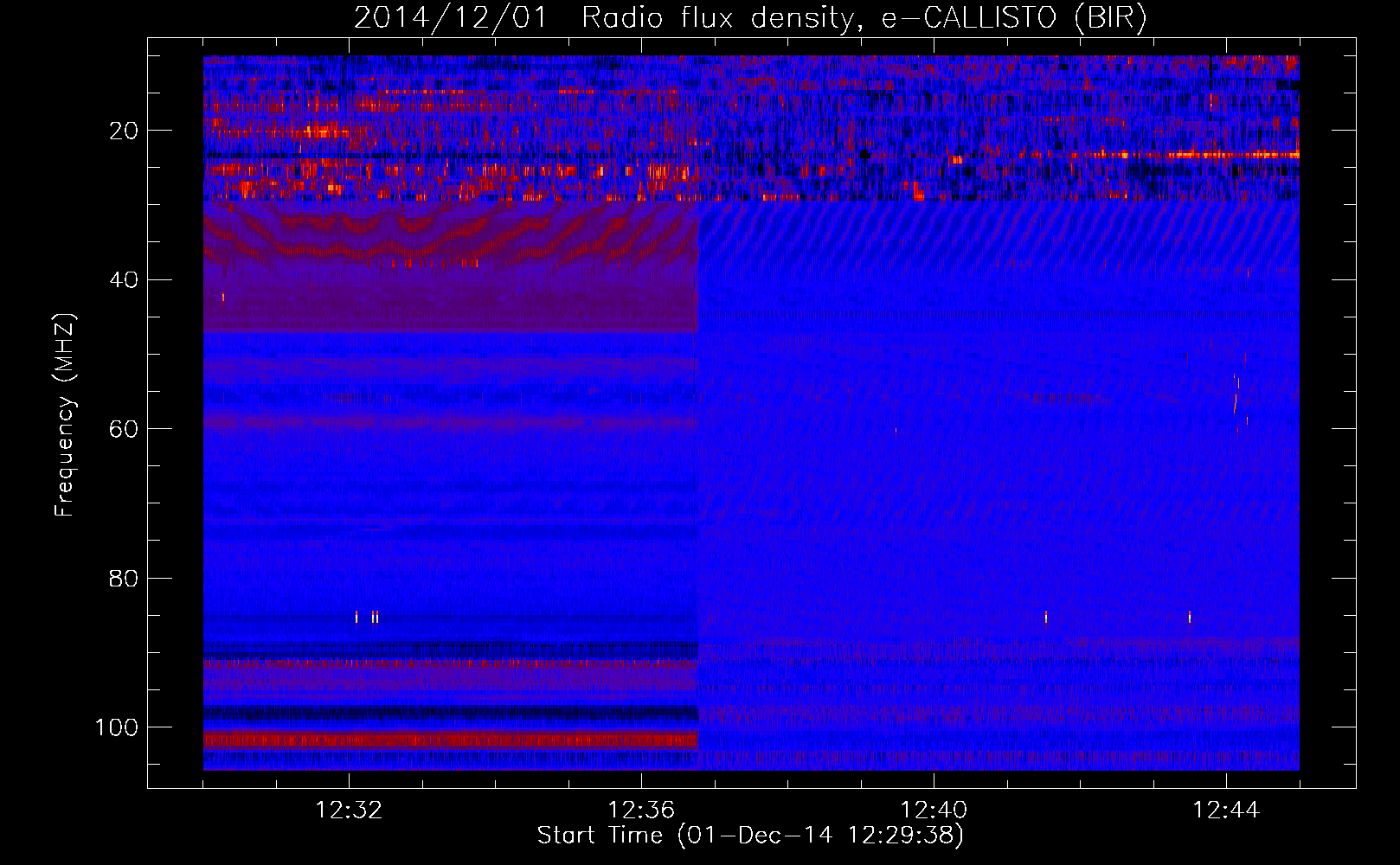Click the plot title "Radio flux density, e-CALLISTO (BIR)"

(x=864, y=18)
